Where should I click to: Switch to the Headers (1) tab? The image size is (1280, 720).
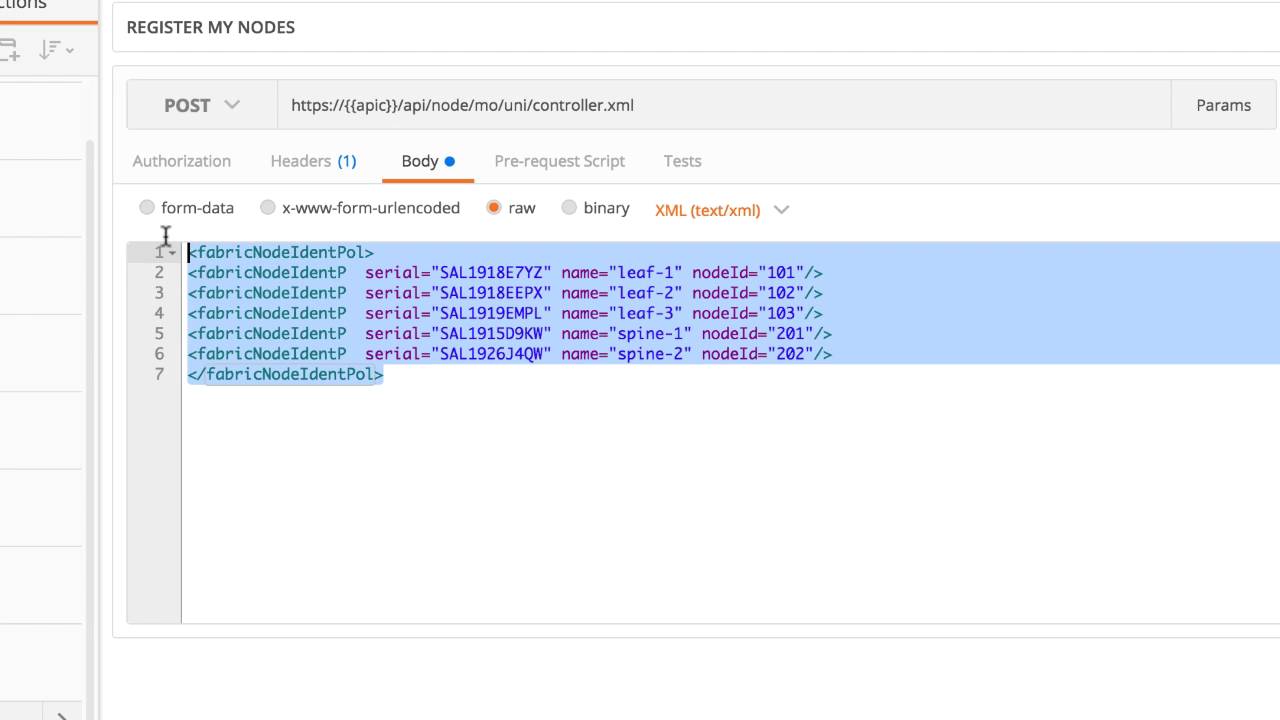313,161
